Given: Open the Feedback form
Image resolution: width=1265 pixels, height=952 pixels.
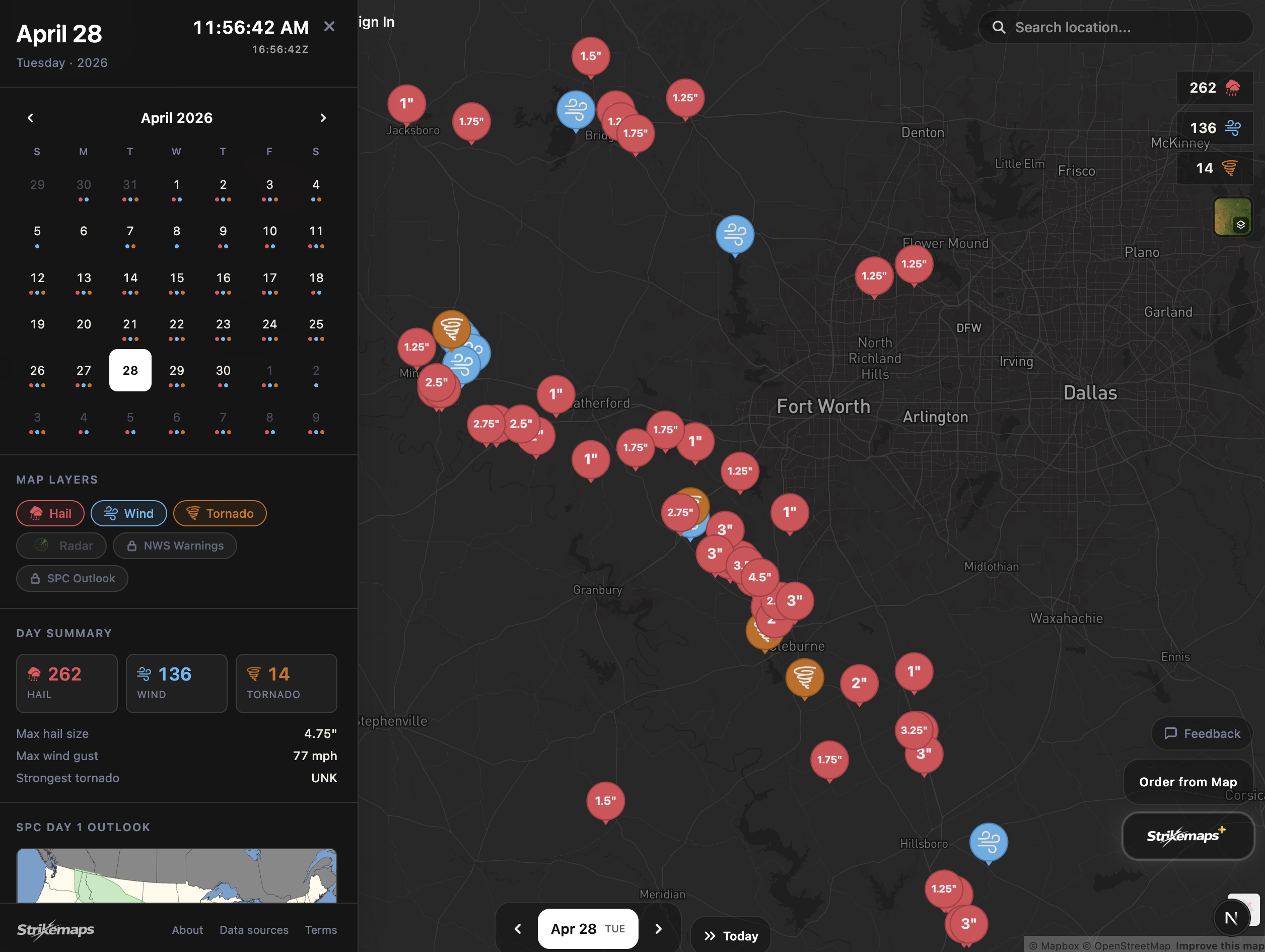Looking at the screenshot, I should pyautogui.click(x=1202, y=733).
